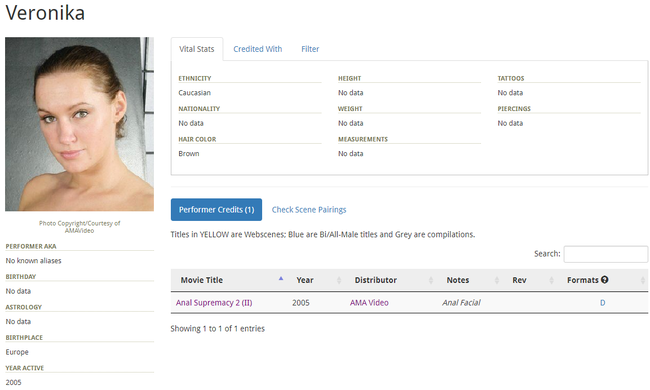Select the Performer Credits (1) button
Image resolution: width=650 pixels, height=390 pixels.
click(216, 210)
